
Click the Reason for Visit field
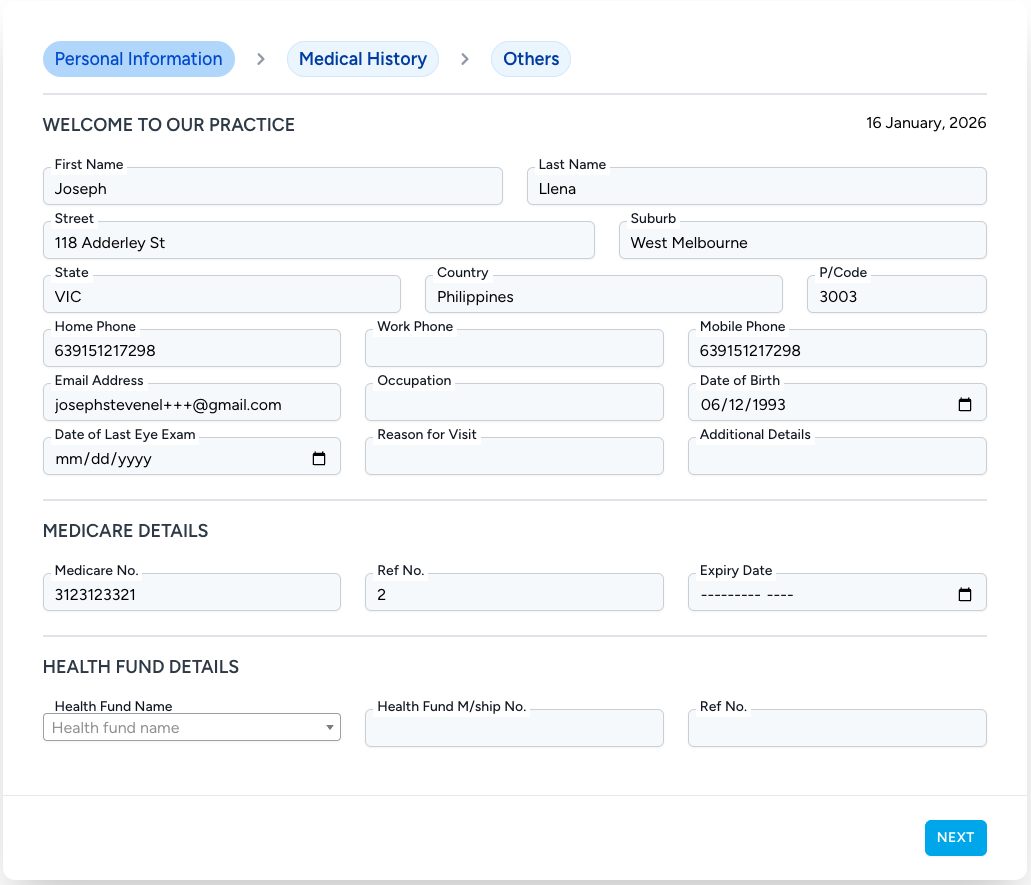pos(514,456)
